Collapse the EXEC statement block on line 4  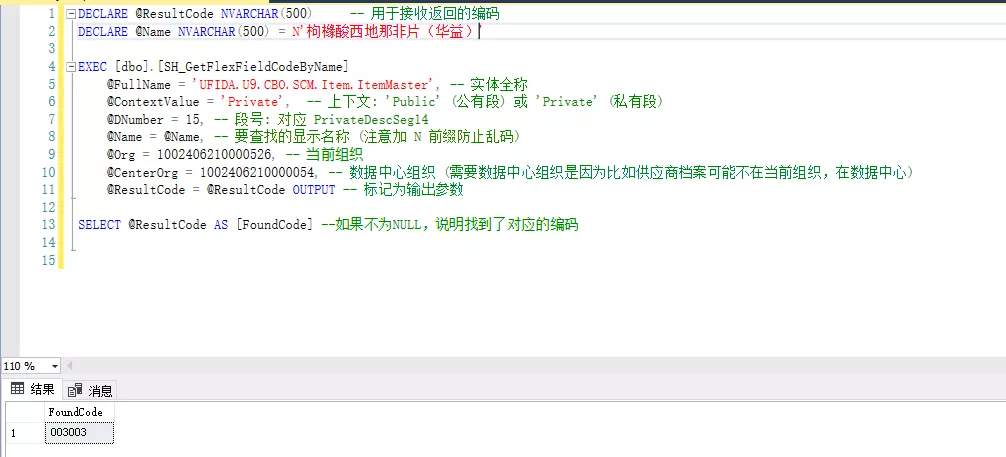(70, 66)
